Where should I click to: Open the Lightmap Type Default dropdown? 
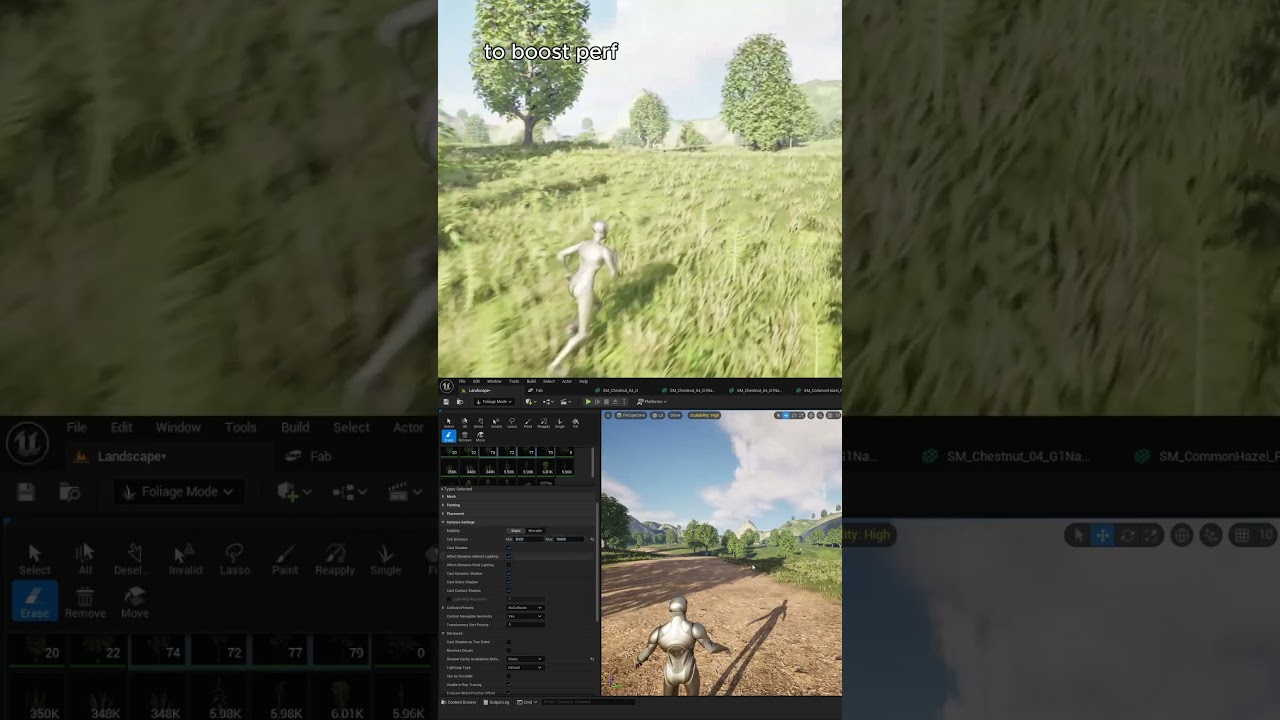tap(525, 668)
